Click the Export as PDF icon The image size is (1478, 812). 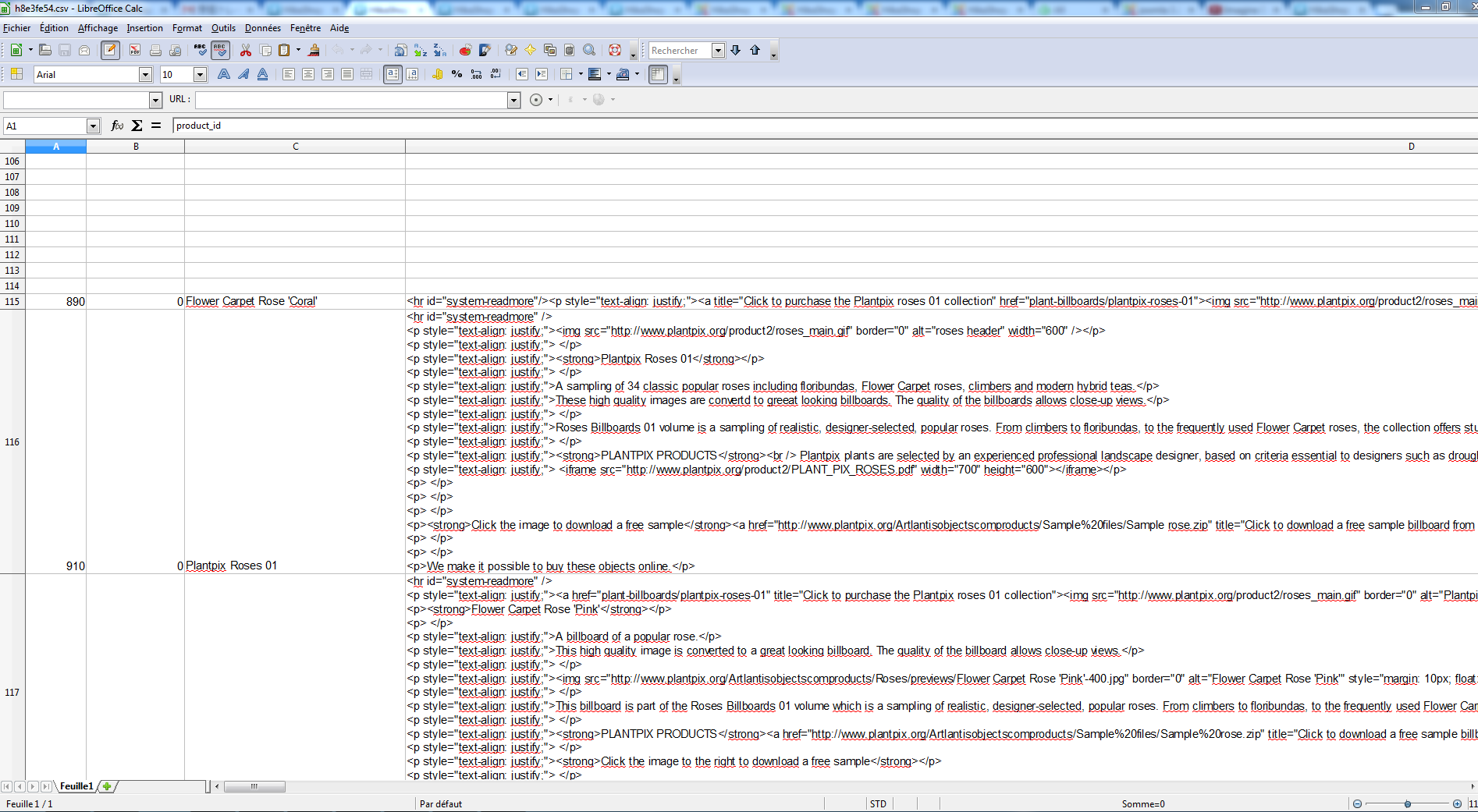[x=135, y=51]
